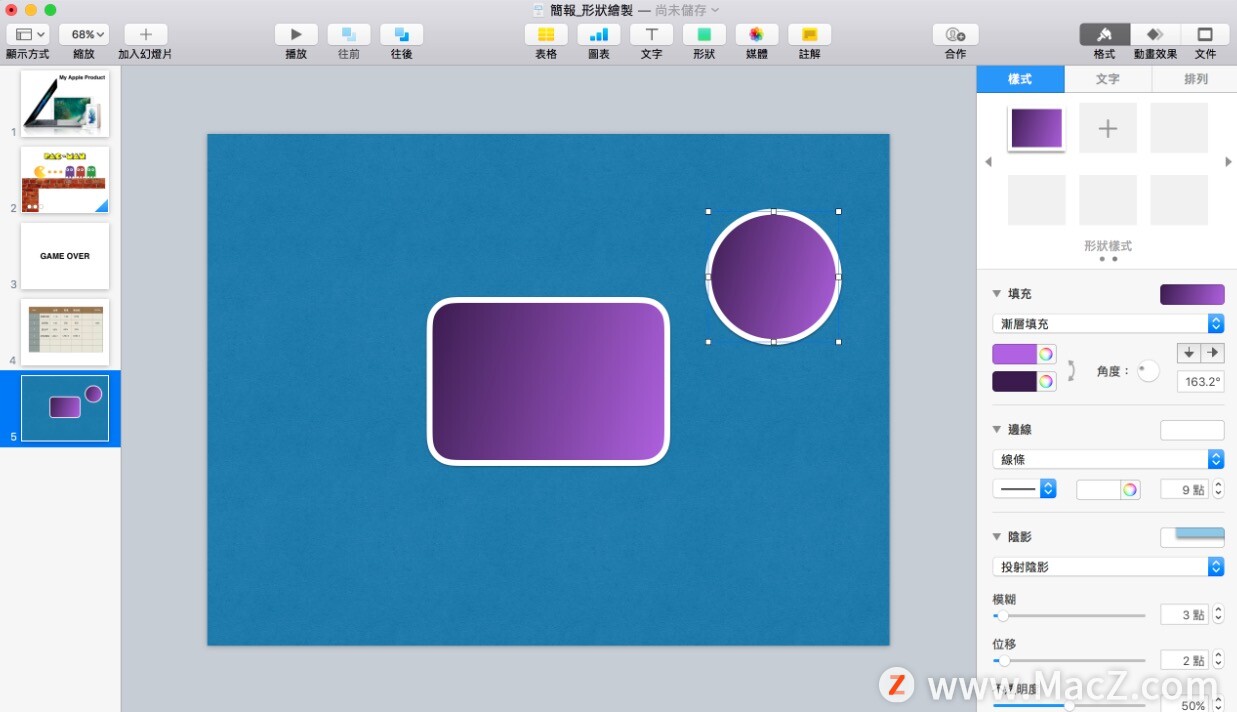Select slide 2 PAC-MAN thumbnail

pyautogui.click(x=65, y=180)
